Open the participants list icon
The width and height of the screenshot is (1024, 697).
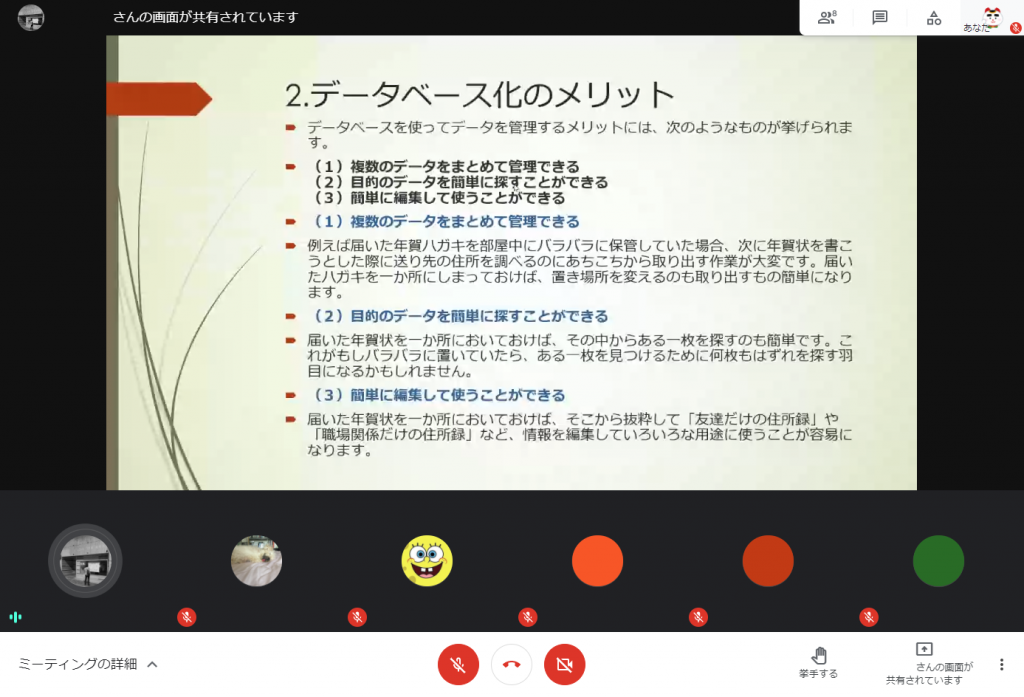(827, 17)
